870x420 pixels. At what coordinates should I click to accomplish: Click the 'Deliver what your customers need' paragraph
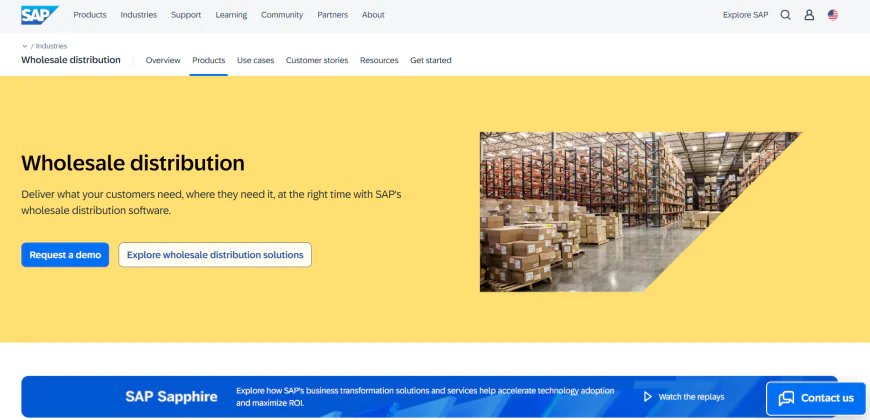click(211, 203)
